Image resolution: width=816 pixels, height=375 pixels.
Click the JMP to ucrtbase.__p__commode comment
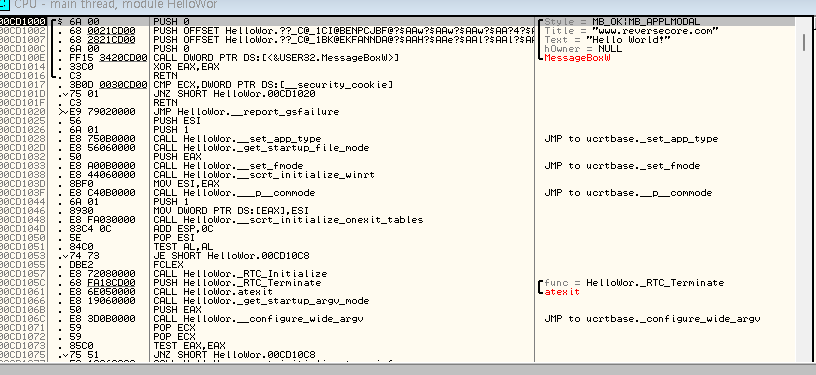coord(628,193)
